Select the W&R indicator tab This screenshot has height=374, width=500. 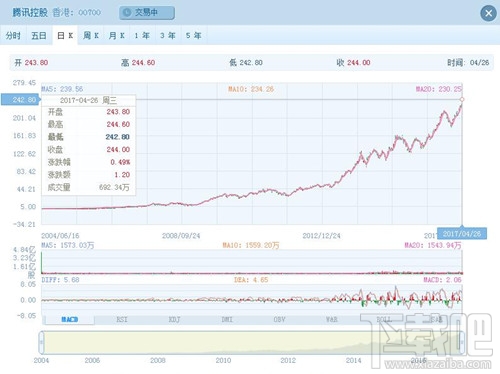pos(332,319)
